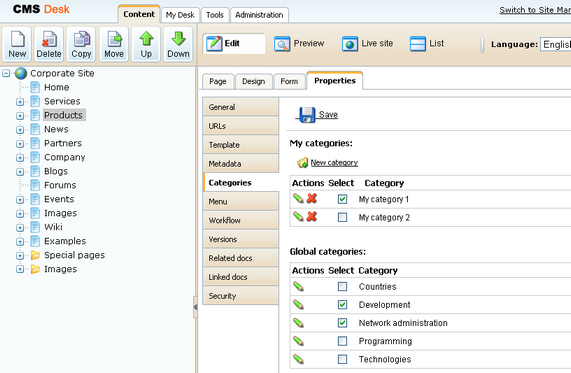Open the Metadata properties section

click(x=241, y=164)
